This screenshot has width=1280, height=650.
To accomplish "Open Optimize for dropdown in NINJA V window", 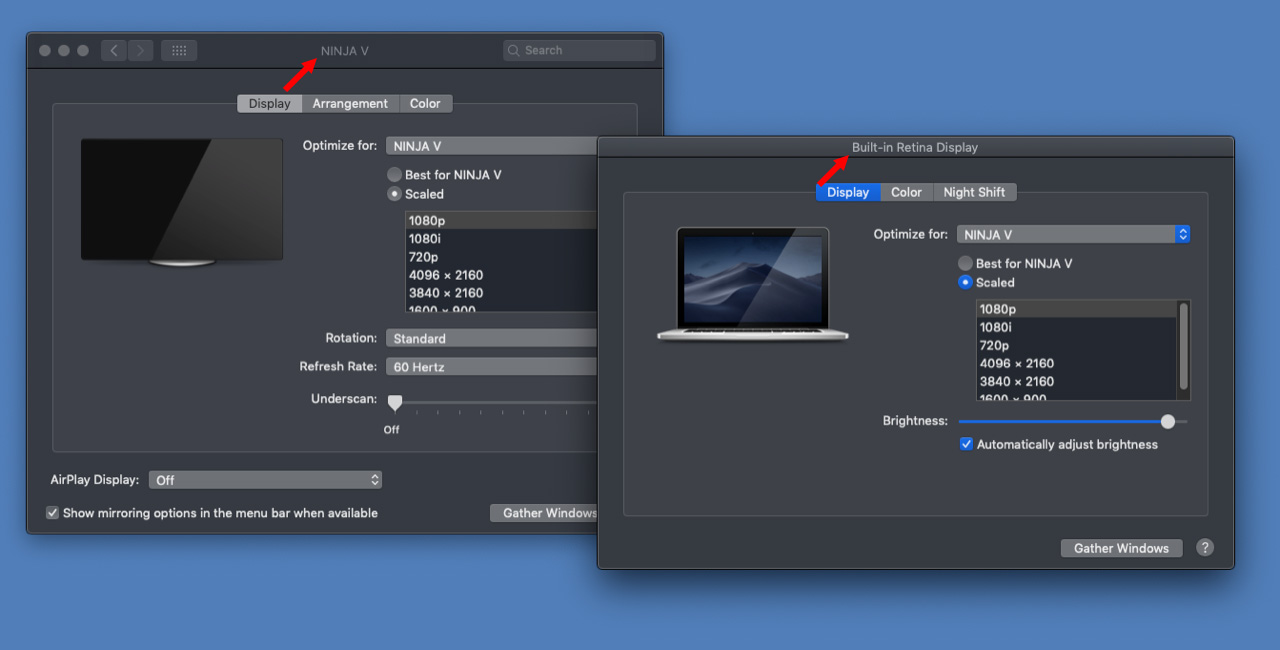I will click(x=492, y=146).
